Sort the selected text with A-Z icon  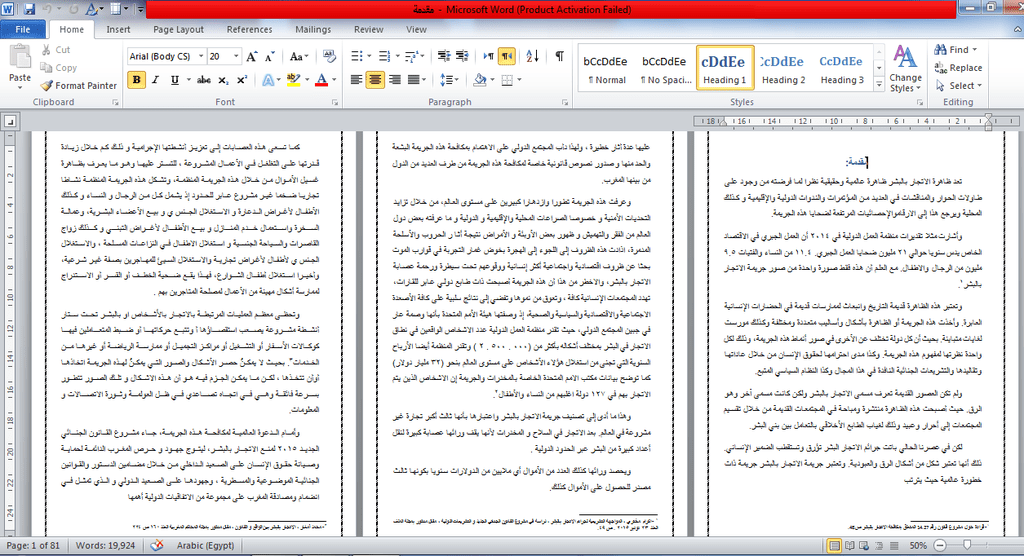pos(532,57)
